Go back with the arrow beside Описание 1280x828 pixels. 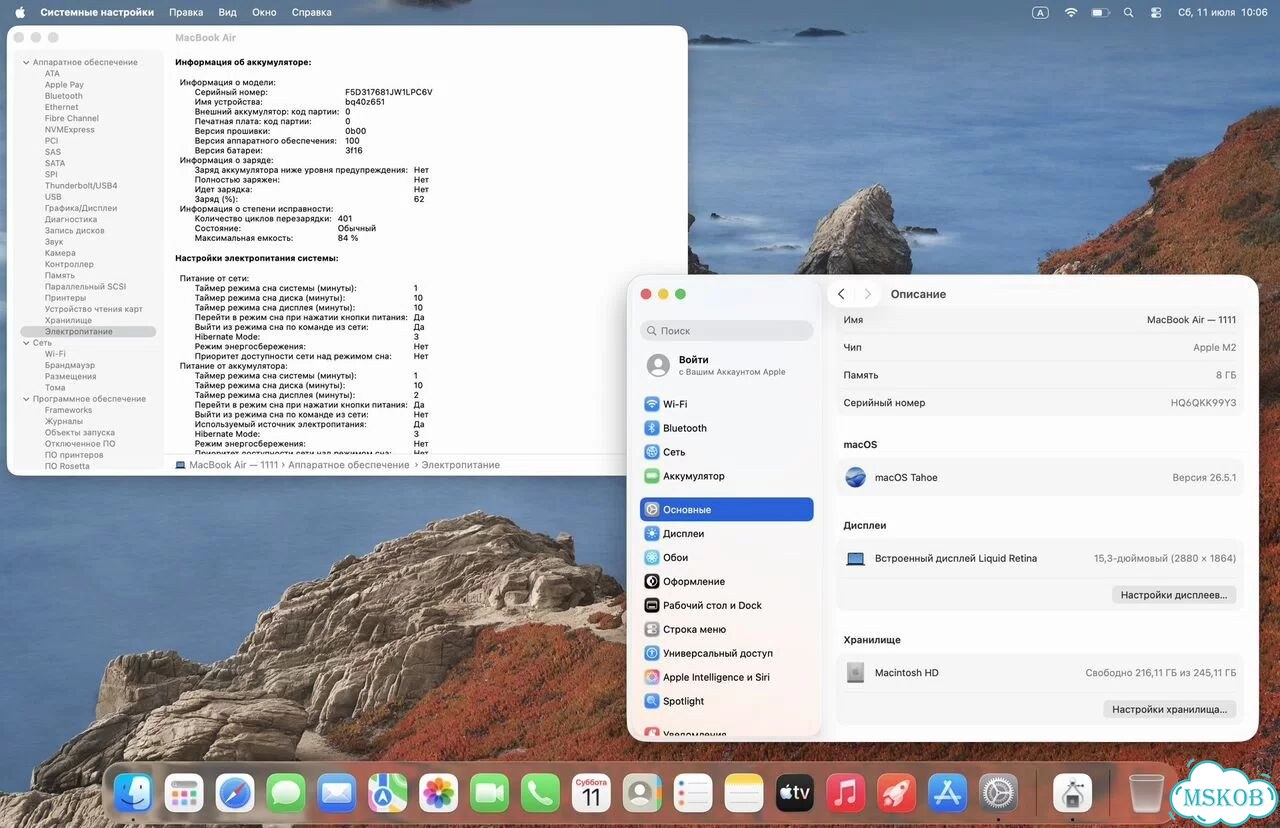[841, 294]
